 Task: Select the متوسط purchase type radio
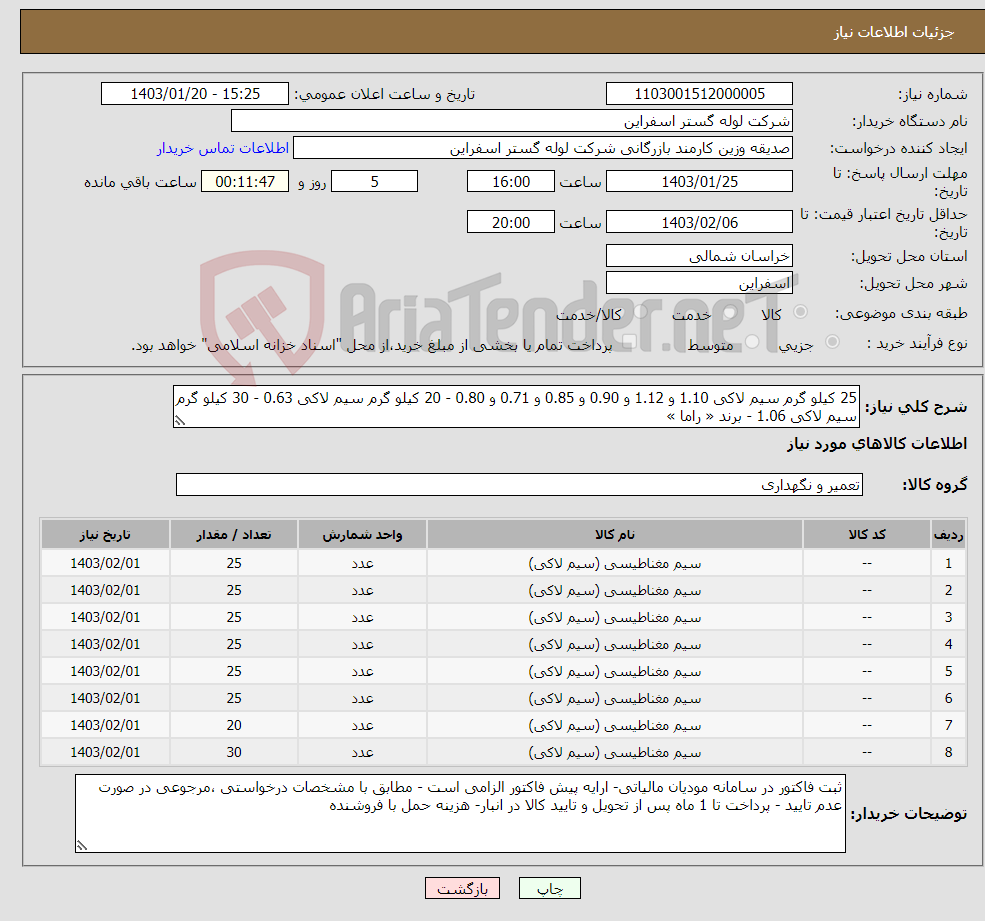click(752, 341)
